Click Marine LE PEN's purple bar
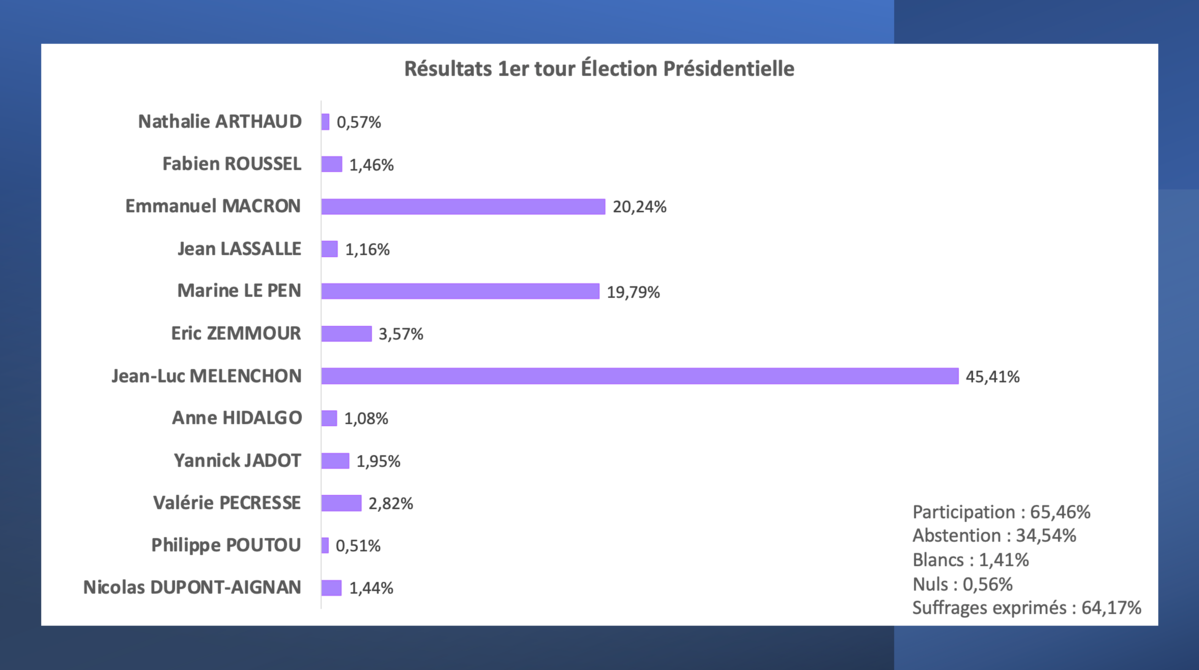Image resolution: width=1199 pixels, height=670 pixels. [460, 292]
